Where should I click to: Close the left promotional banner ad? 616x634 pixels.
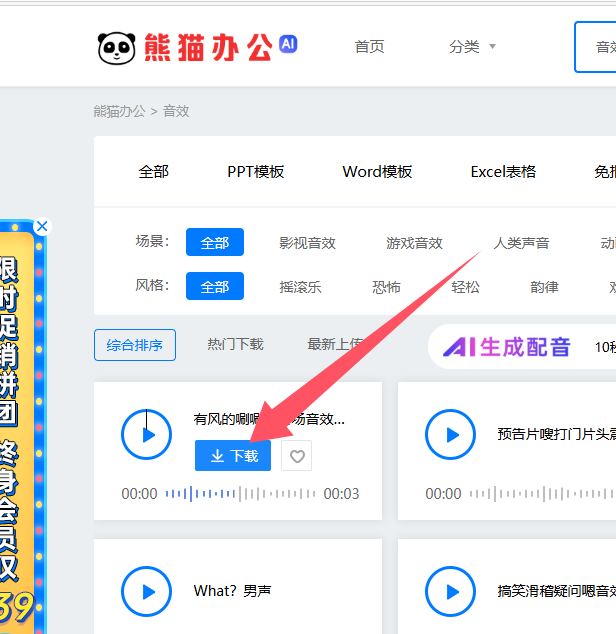tap(41, 227)
